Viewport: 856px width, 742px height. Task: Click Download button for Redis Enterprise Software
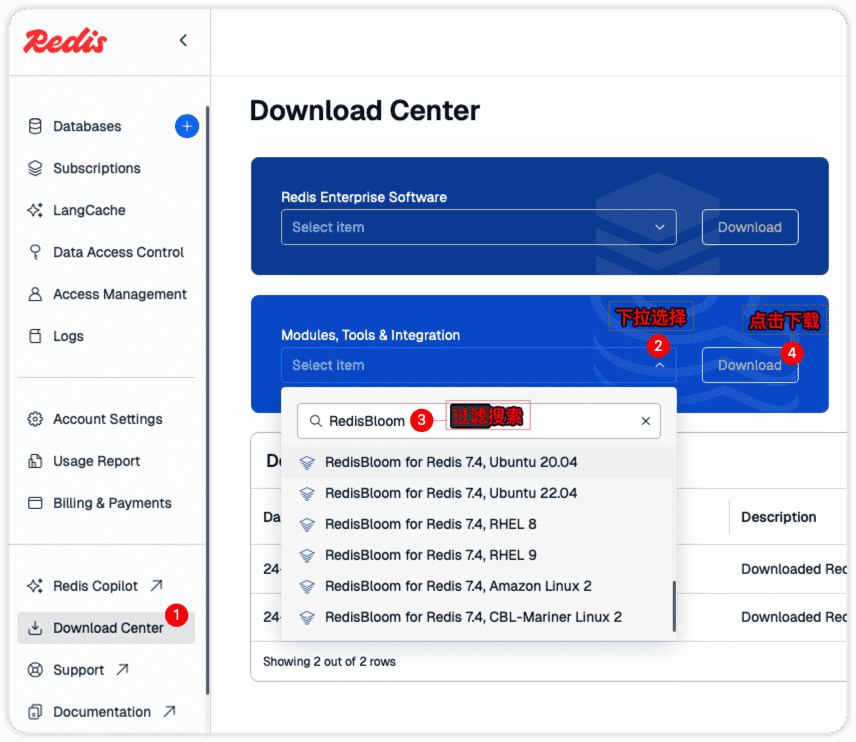[x=749, y=227]
